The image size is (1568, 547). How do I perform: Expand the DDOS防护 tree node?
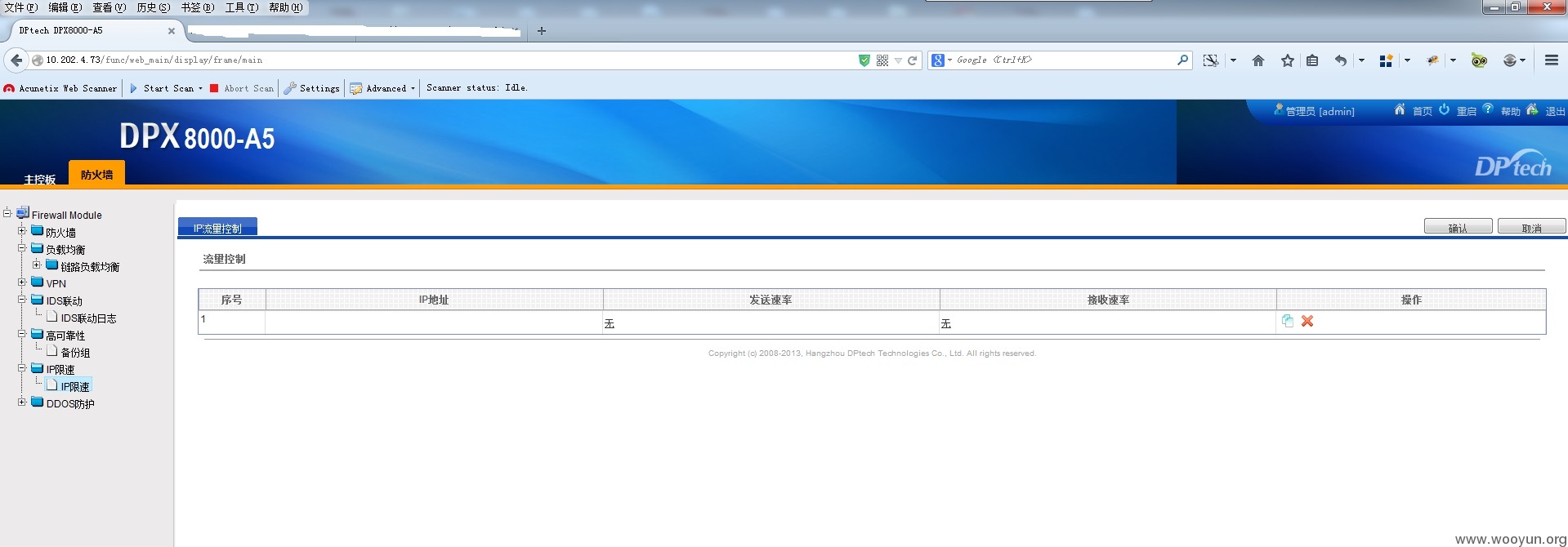[x=22, y=402]
